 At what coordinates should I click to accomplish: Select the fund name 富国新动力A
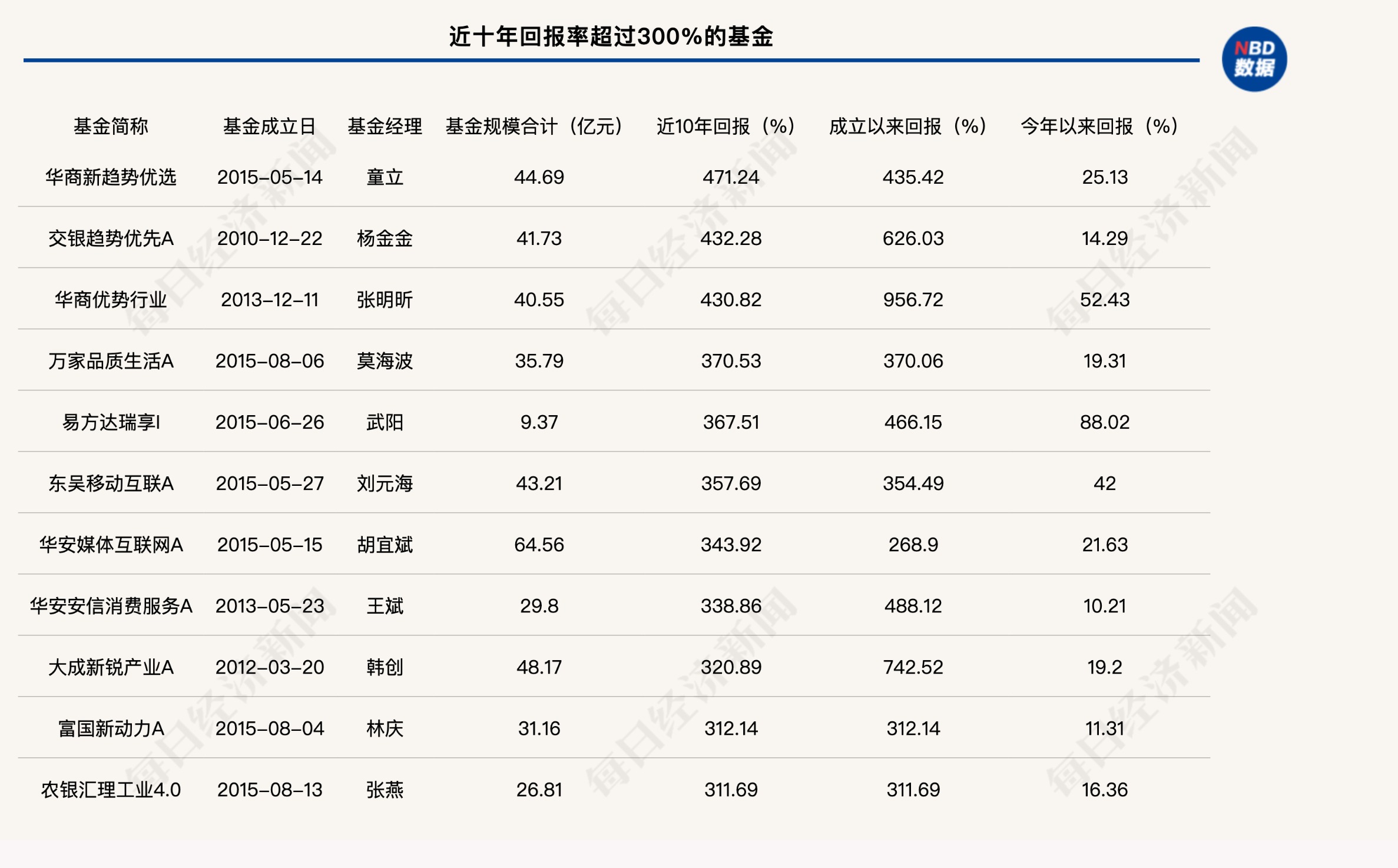(111, 728)
